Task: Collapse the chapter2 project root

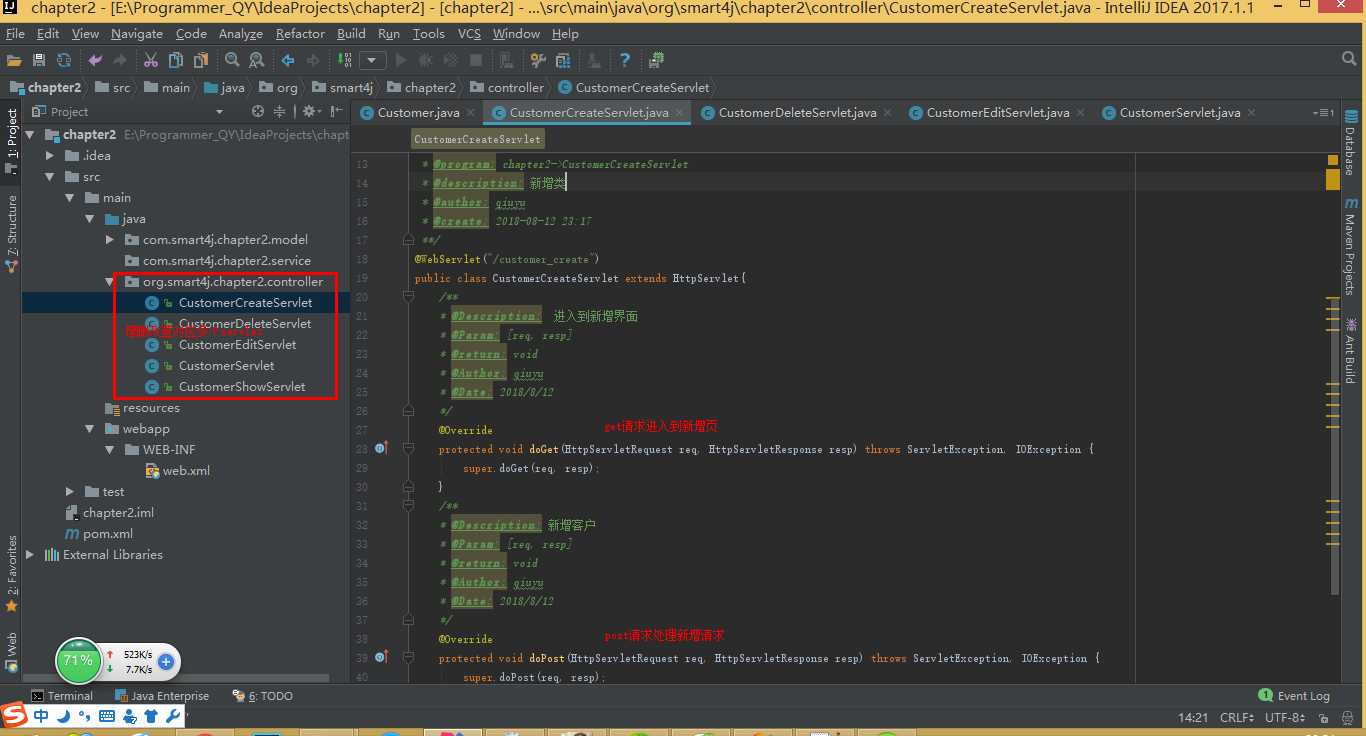Action: tap(31, 134)
